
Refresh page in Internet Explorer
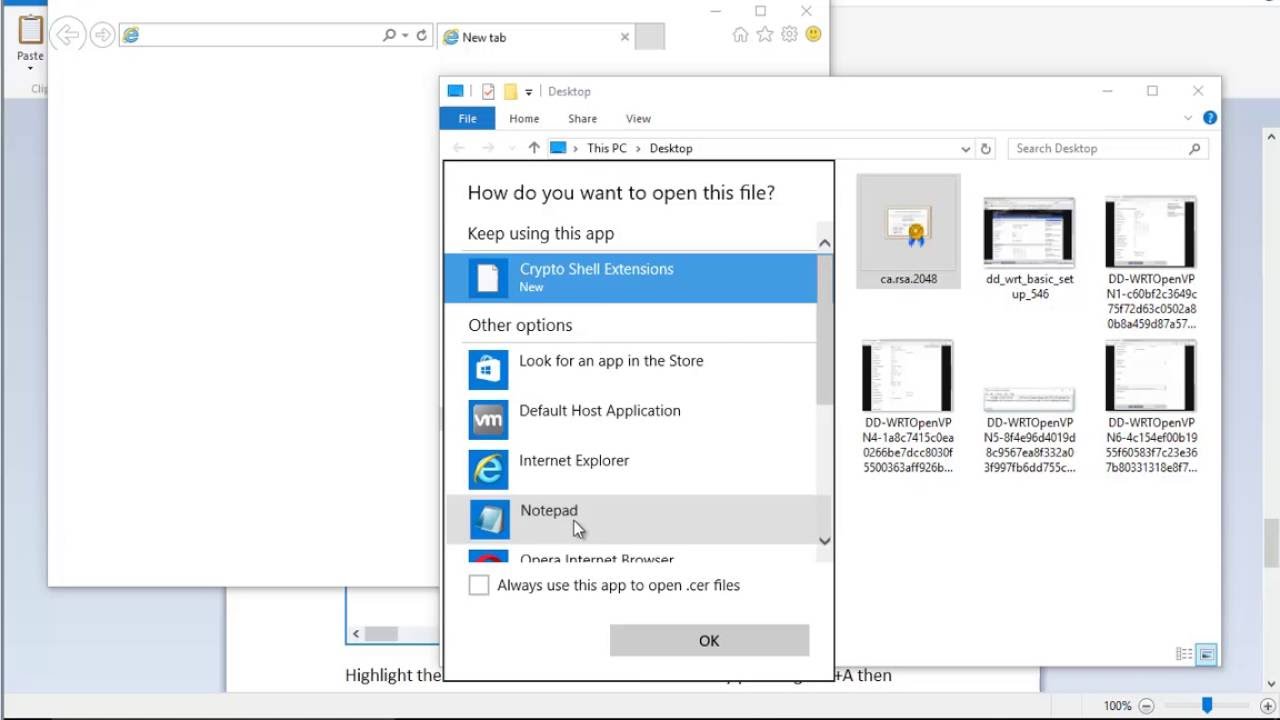421,35
